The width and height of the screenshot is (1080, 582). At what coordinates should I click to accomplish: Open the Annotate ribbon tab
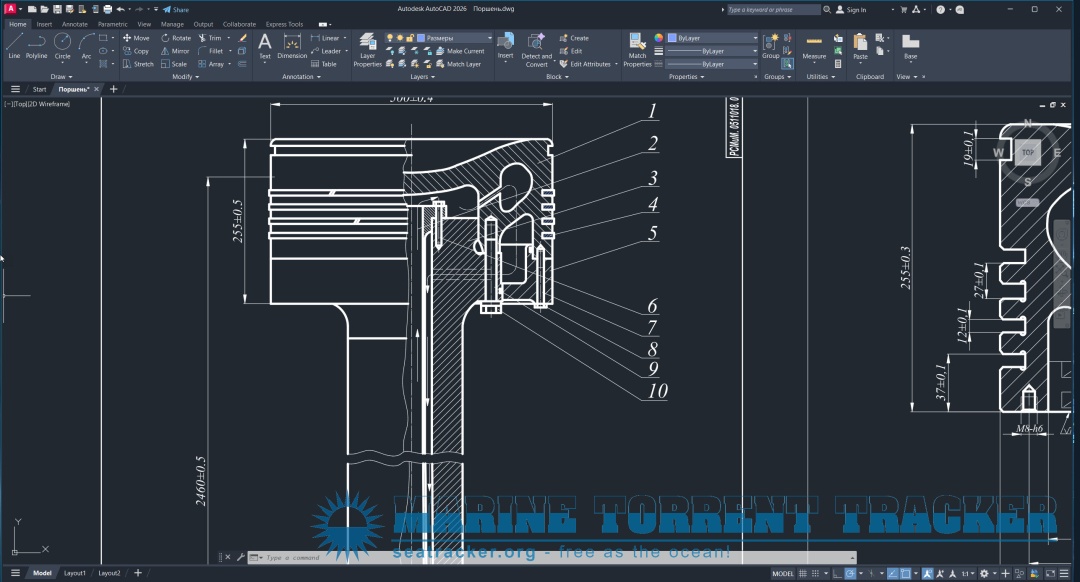point(74,24)
